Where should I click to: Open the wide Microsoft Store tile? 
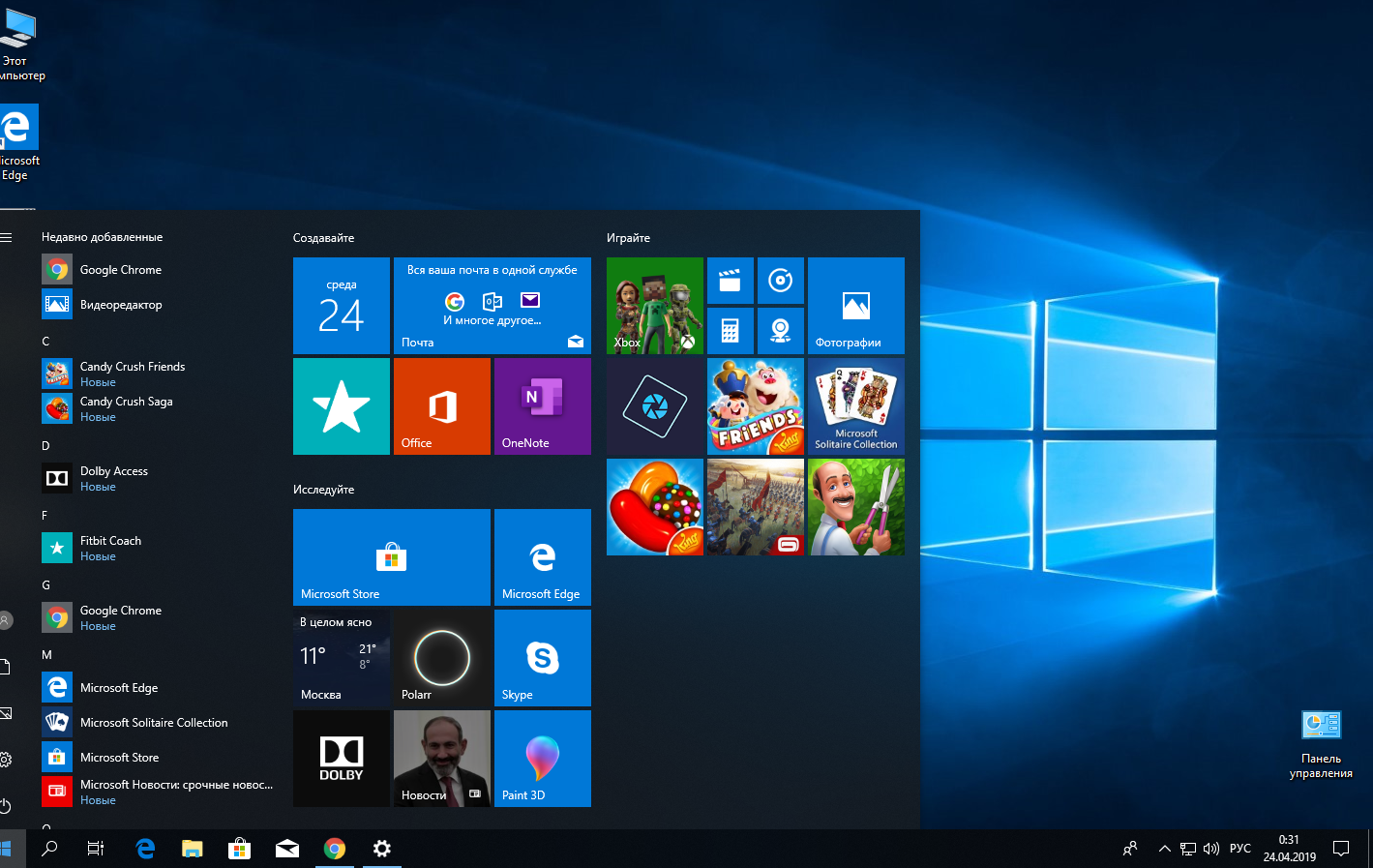click(392, 557)
